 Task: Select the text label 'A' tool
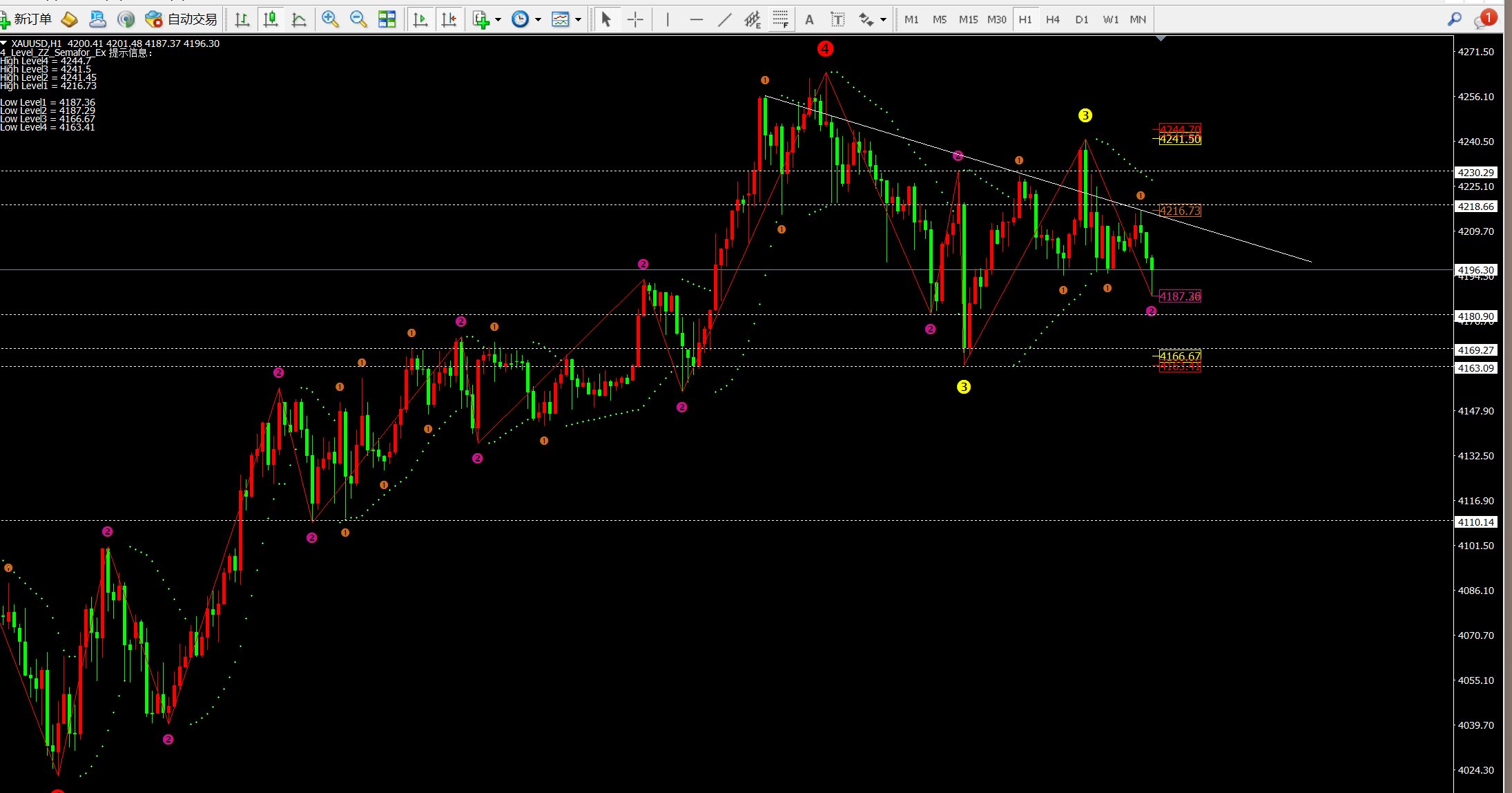809,19
